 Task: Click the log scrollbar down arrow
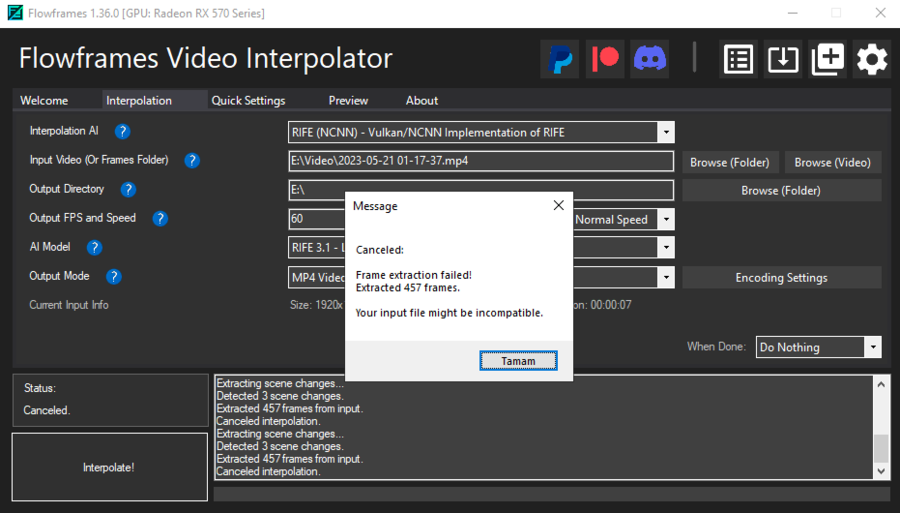click(881, 470)
